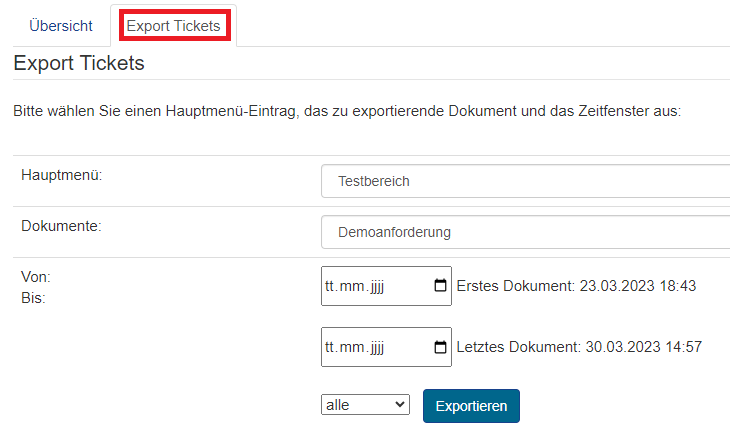Click the 'Von:' label
730x439 pixels.
tap(35, 277)
